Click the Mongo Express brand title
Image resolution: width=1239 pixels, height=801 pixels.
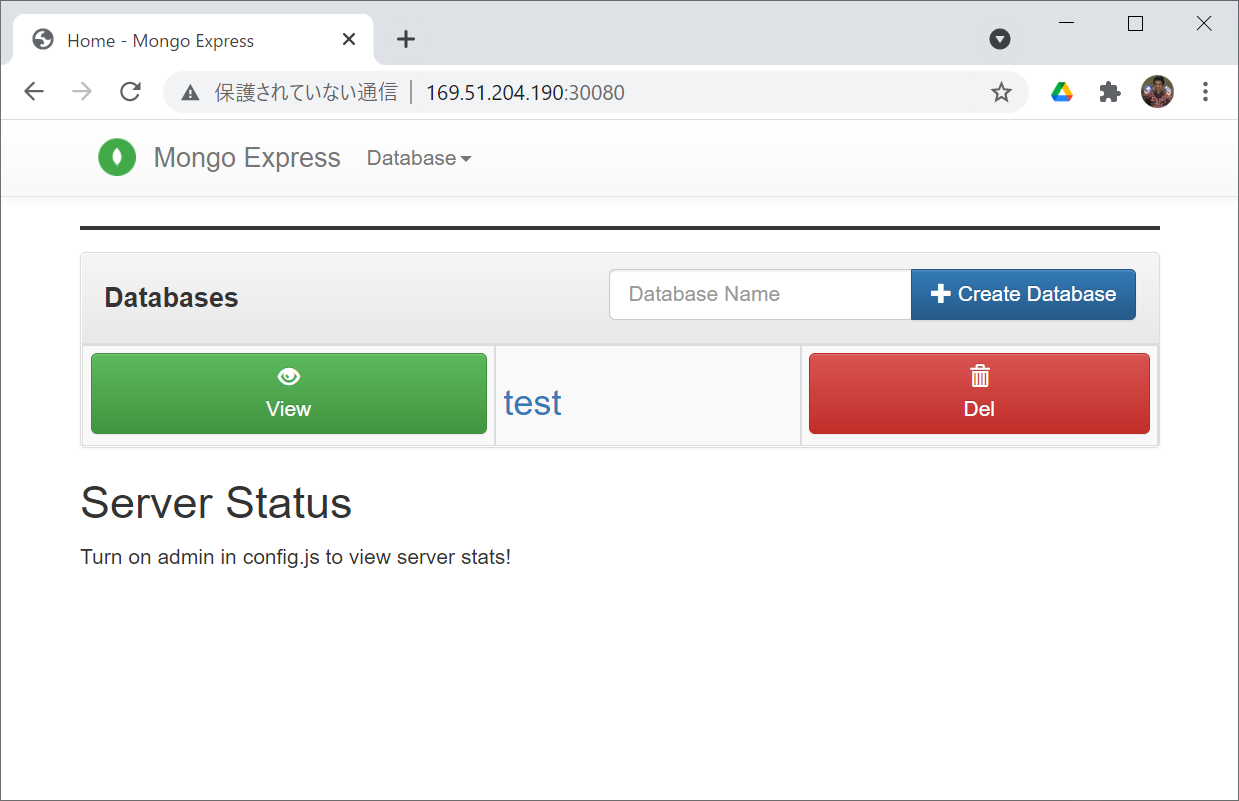(247, 158)
